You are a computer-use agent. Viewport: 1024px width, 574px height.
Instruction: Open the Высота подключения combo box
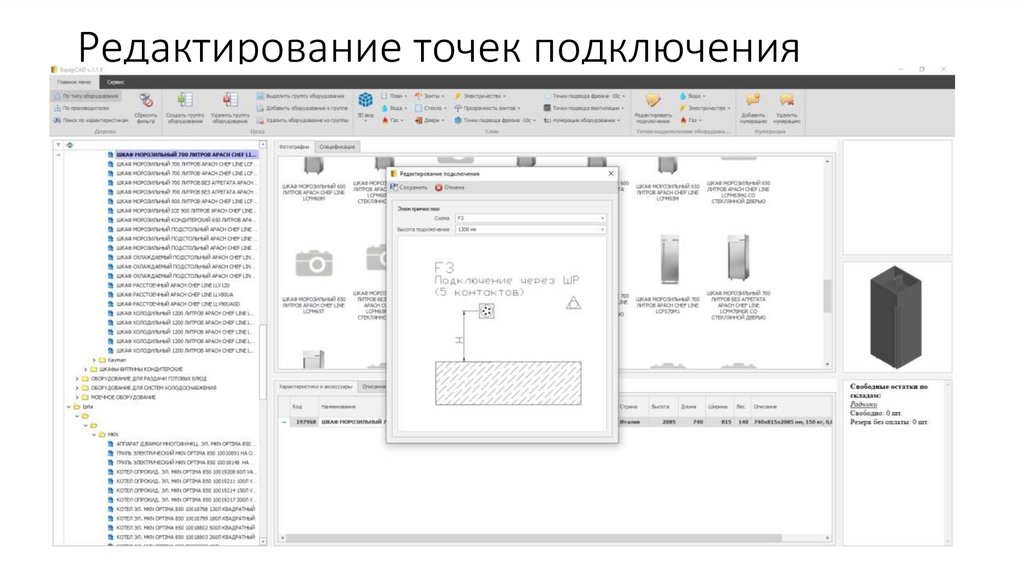530,230
